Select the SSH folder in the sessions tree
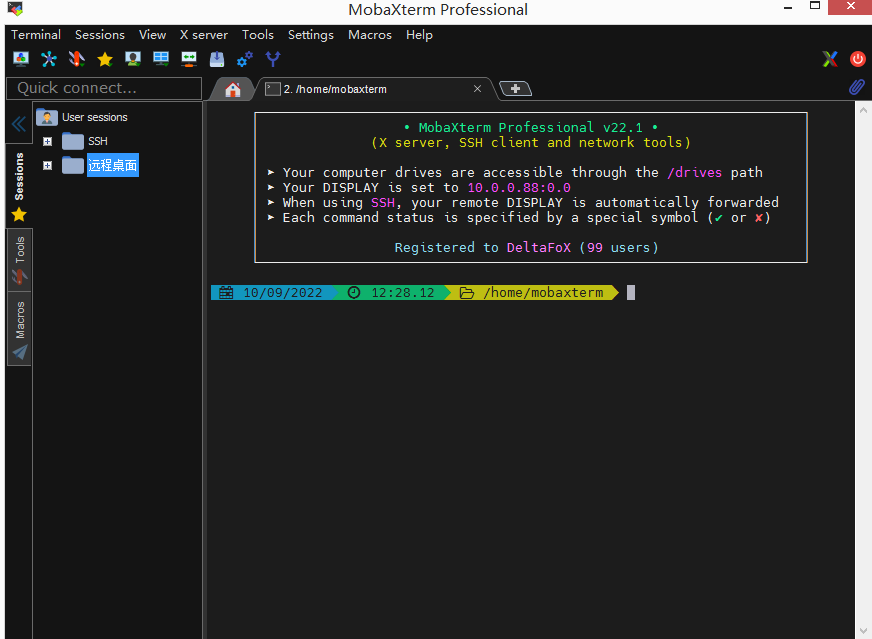Viewport: 872px width, 639px height. tap(98, 141)
